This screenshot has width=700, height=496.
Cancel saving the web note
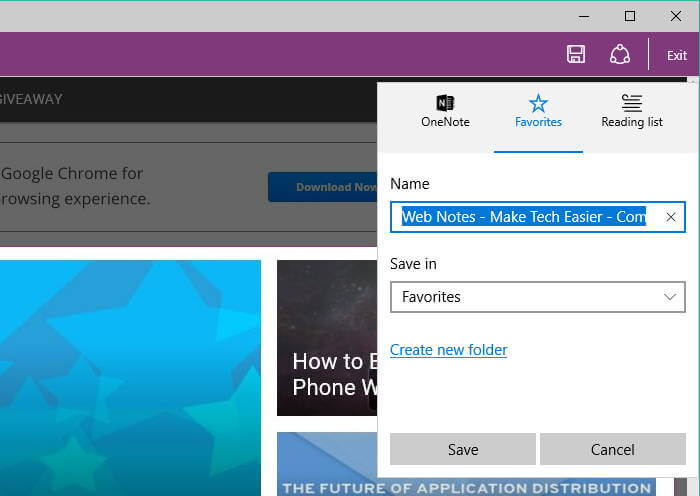(x=612, y=449)
